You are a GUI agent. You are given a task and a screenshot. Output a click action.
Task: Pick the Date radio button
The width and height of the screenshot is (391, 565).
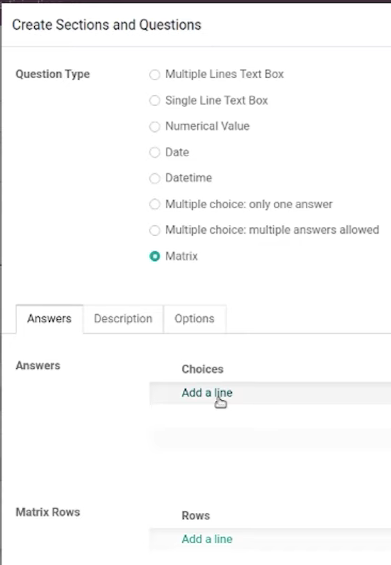click(x=155, y=152)
